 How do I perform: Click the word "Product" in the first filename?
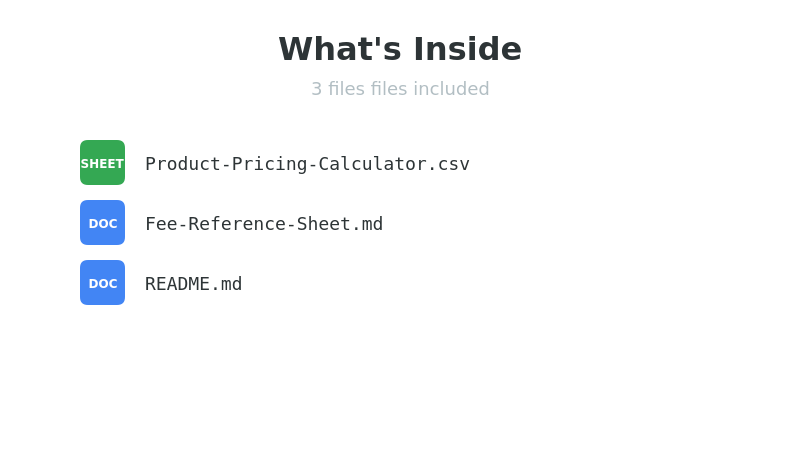tap(183, 164)
